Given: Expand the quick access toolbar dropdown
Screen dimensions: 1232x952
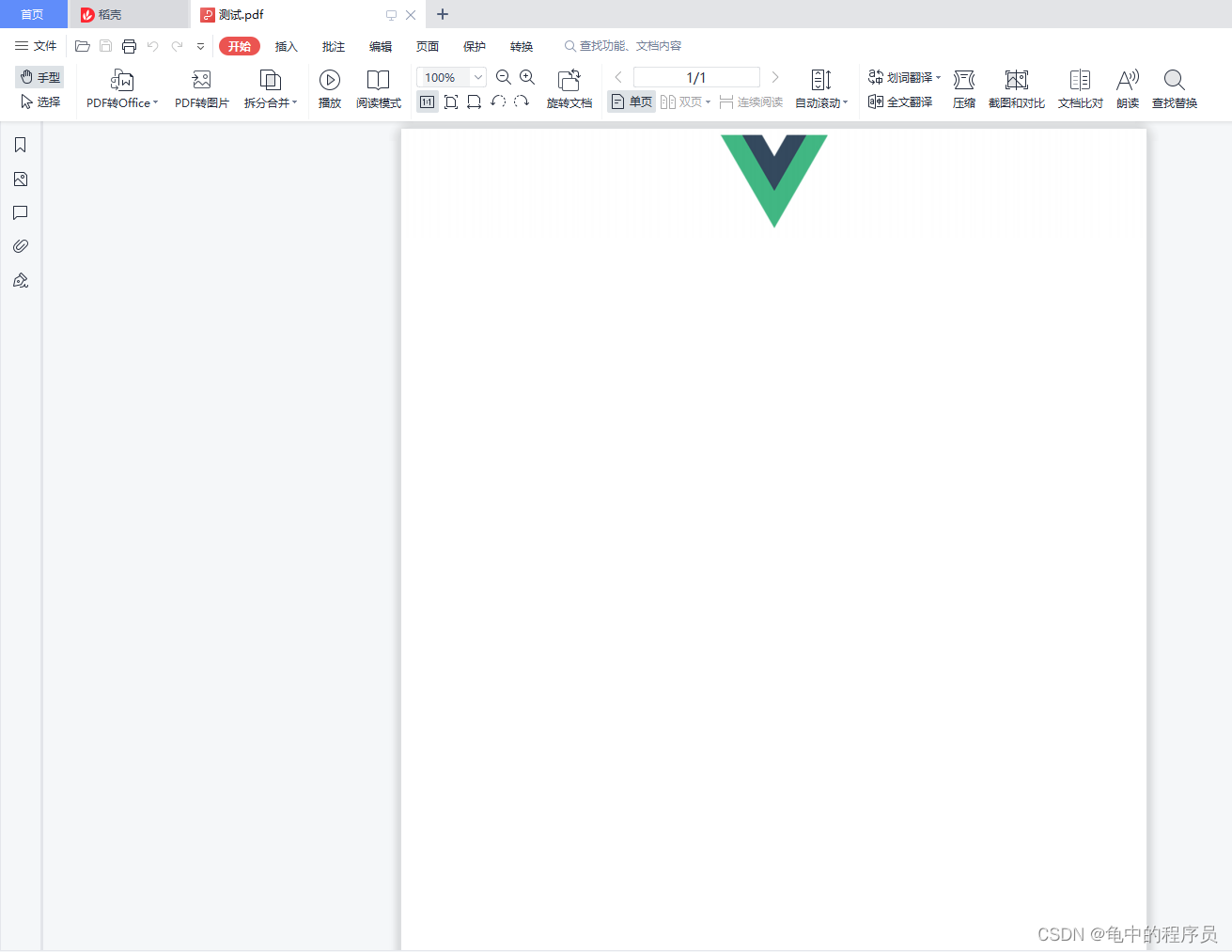Looking at the screenshot, I should [200, 46].
